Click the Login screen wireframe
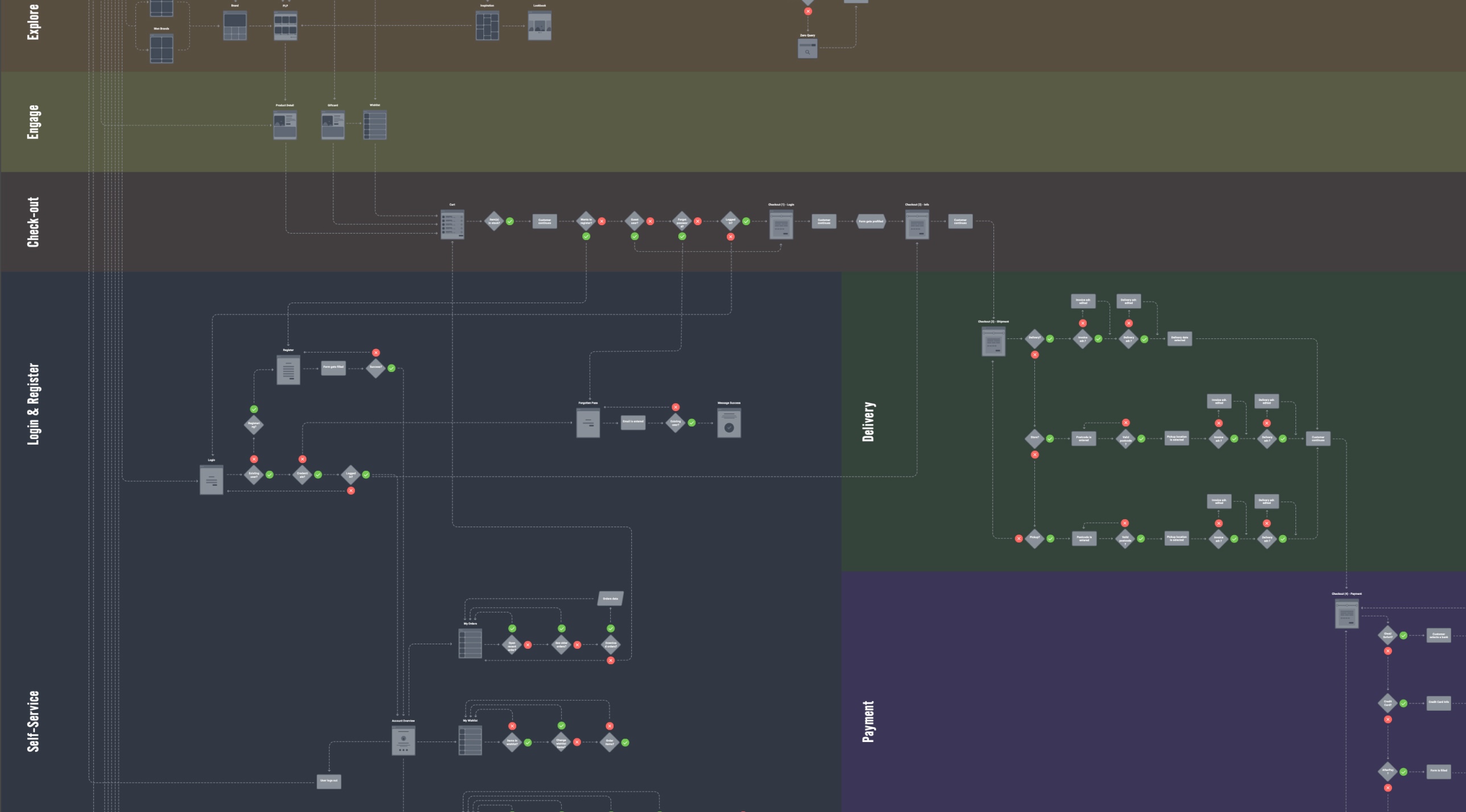1466x812 pixels. pyautogui.click(x=211, y=480)
